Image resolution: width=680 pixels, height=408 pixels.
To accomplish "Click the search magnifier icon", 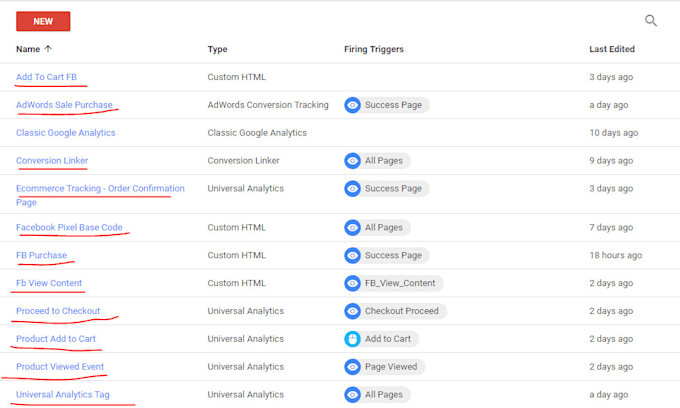I will pos(651,20).
